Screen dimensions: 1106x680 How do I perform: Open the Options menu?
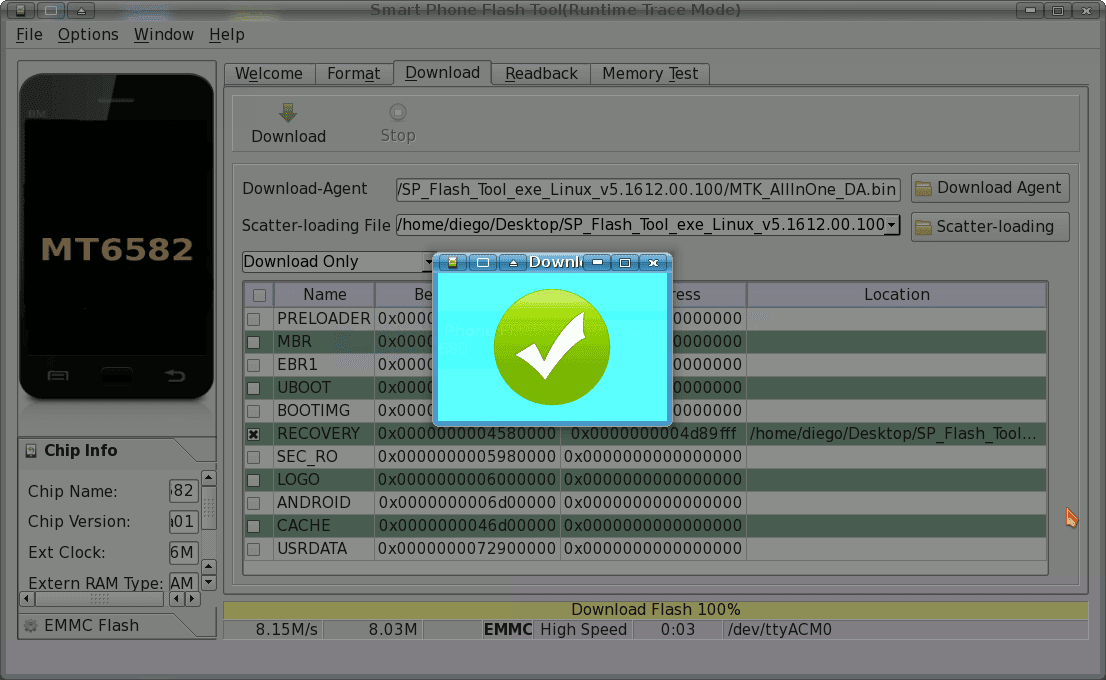[x=88, y=34]
